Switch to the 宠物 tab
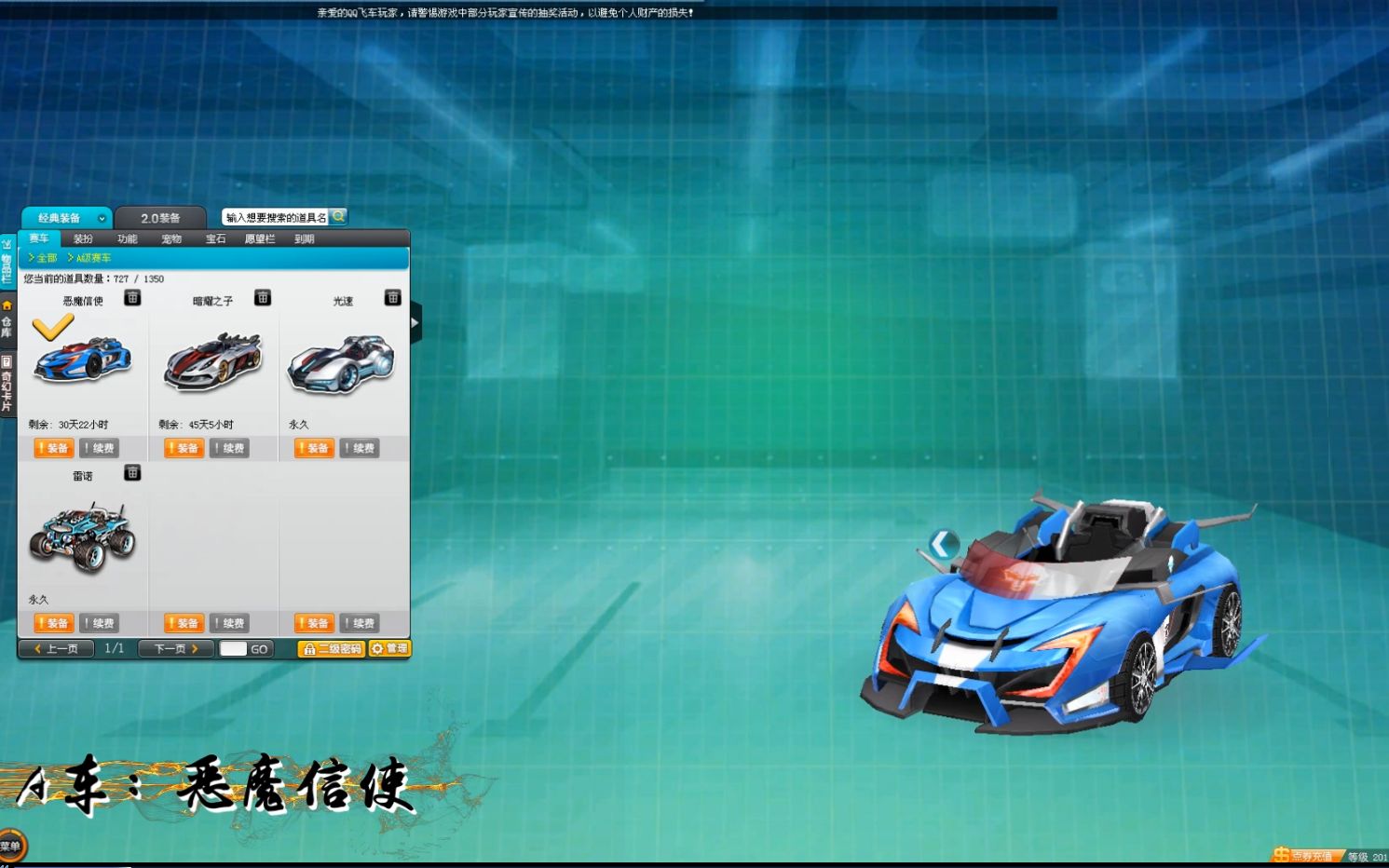This screenshot has width=1389, height=868. coord(171,239)
